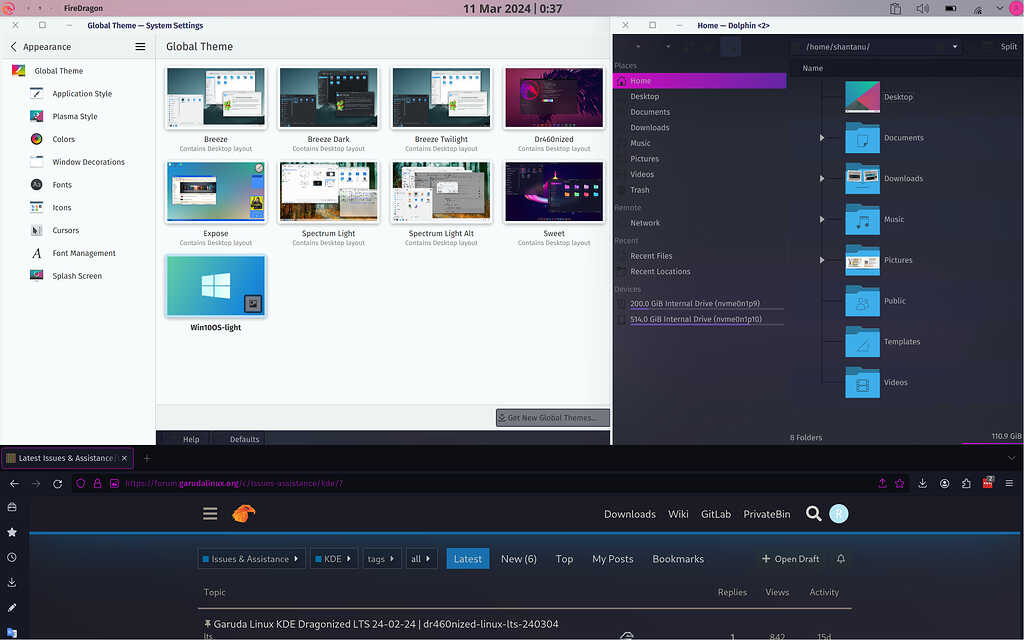Open the Colors settings in Appearance sidebar

click(x=63, y=139)
